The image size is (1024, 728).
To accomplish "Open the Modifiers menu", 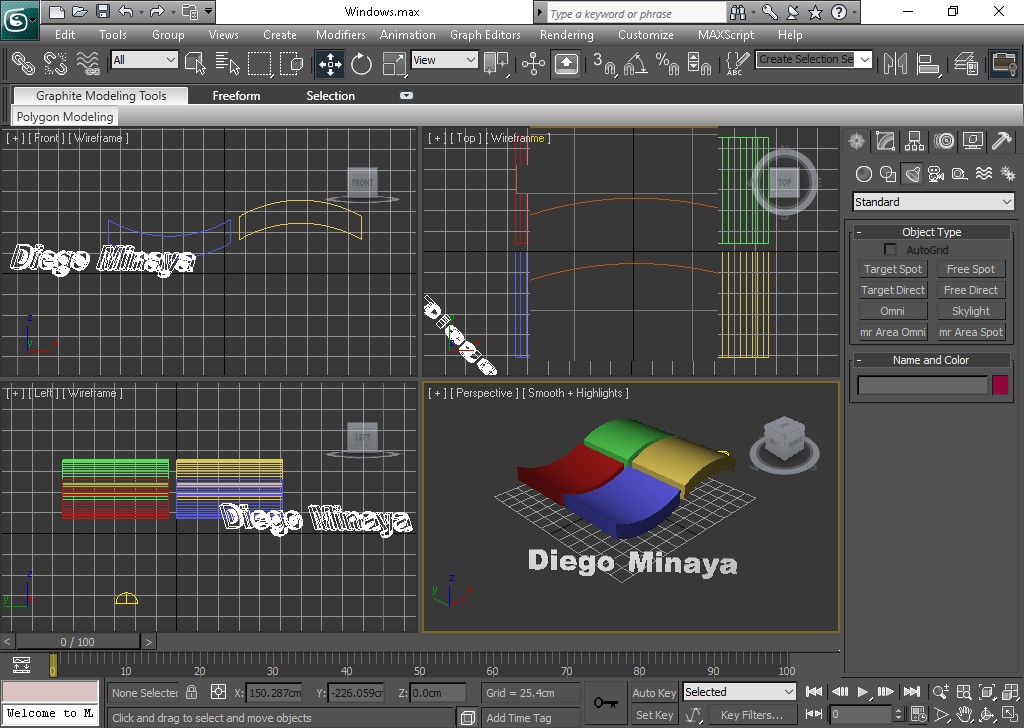I will 340,35.
